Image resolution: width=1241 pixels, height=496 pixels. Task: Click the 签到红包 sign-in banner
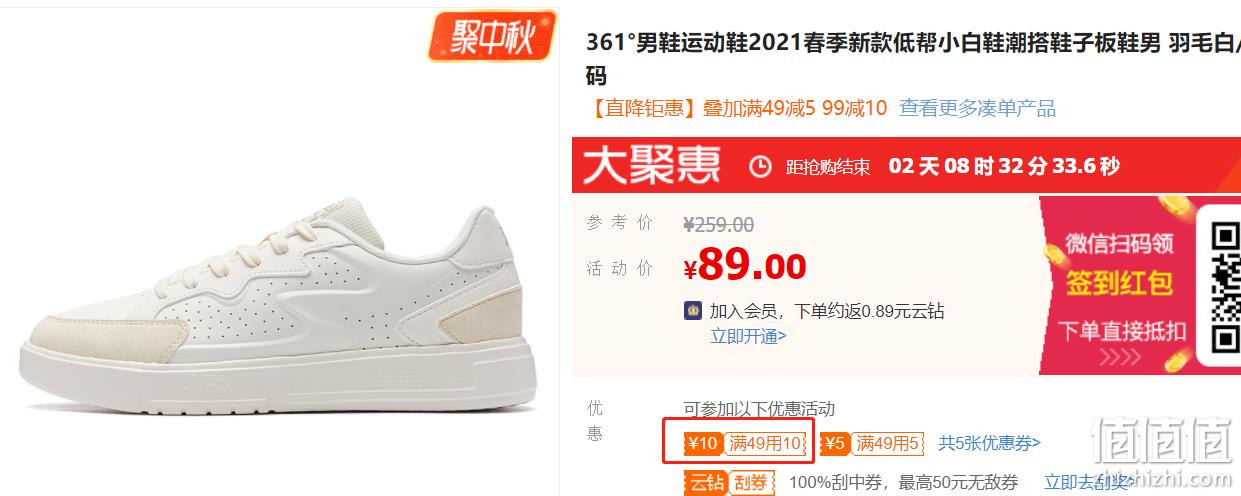pyautogui.click(x=1119, y=284)
